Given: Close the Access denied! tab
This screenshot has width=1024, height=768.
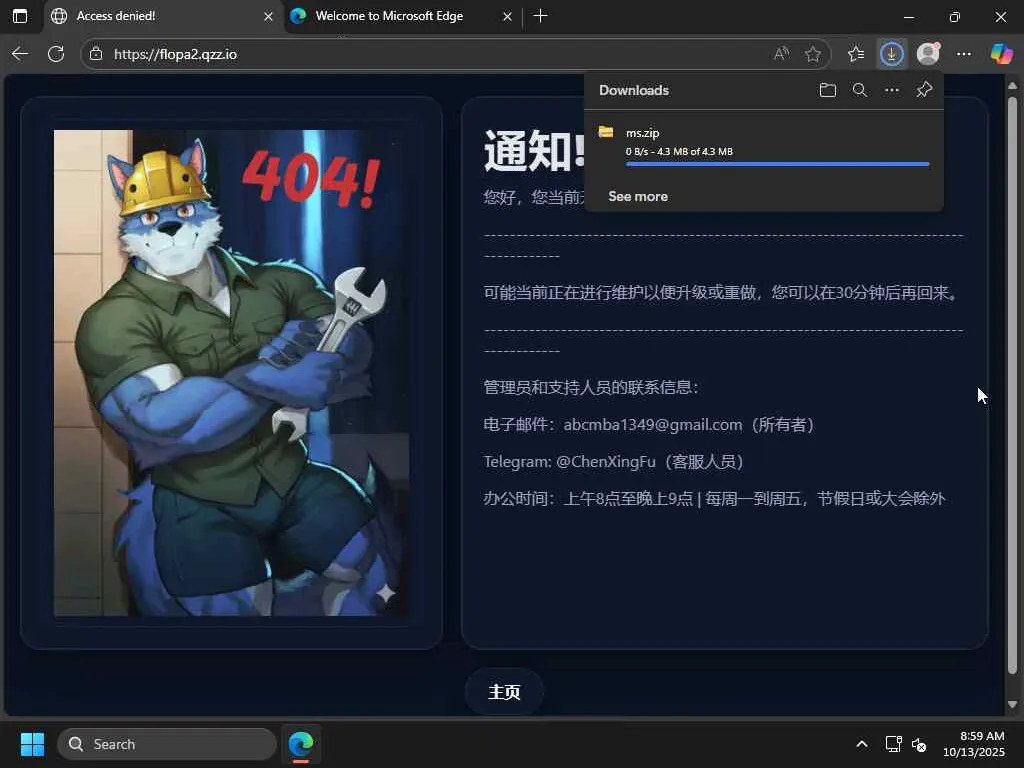Looking at the screenshot, I should [268, 16].
